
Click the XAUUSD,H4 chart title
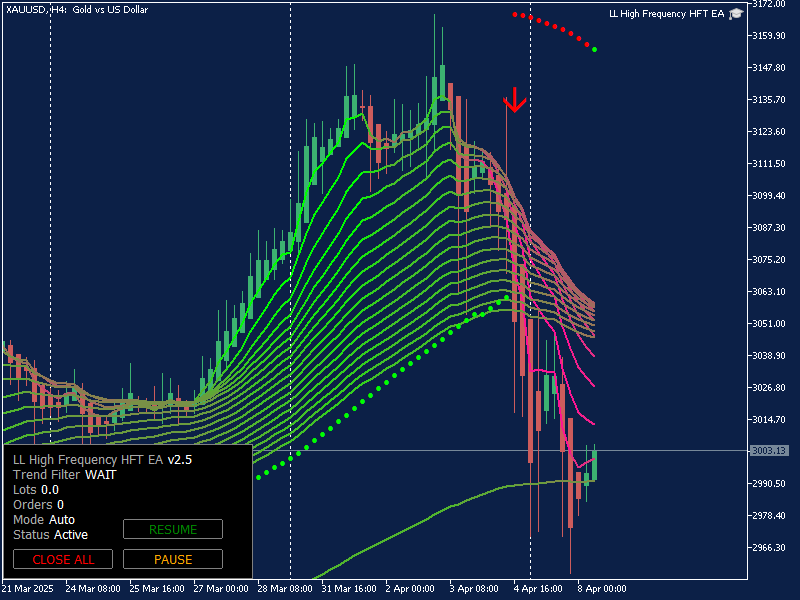tap(77, 10)
